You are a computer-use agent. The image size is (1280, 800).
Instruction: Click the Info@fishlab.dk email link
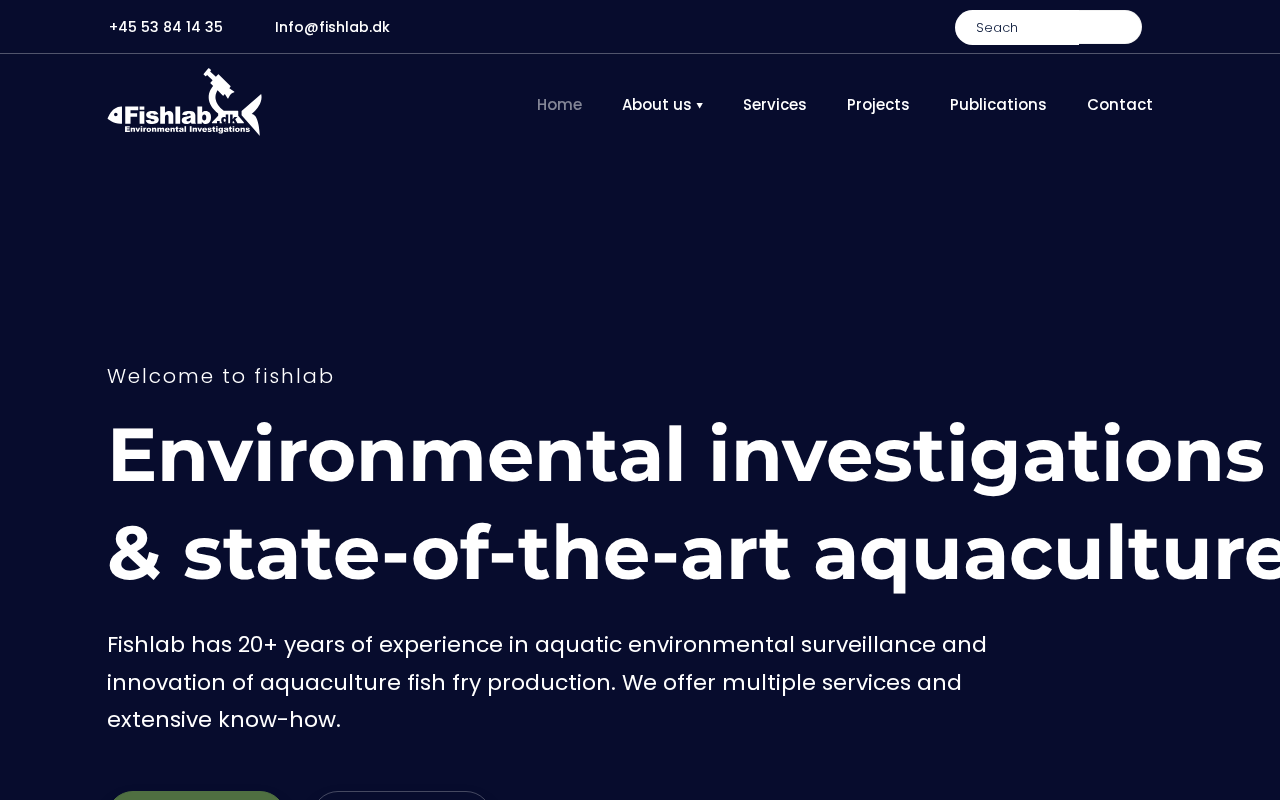point(332,27)
